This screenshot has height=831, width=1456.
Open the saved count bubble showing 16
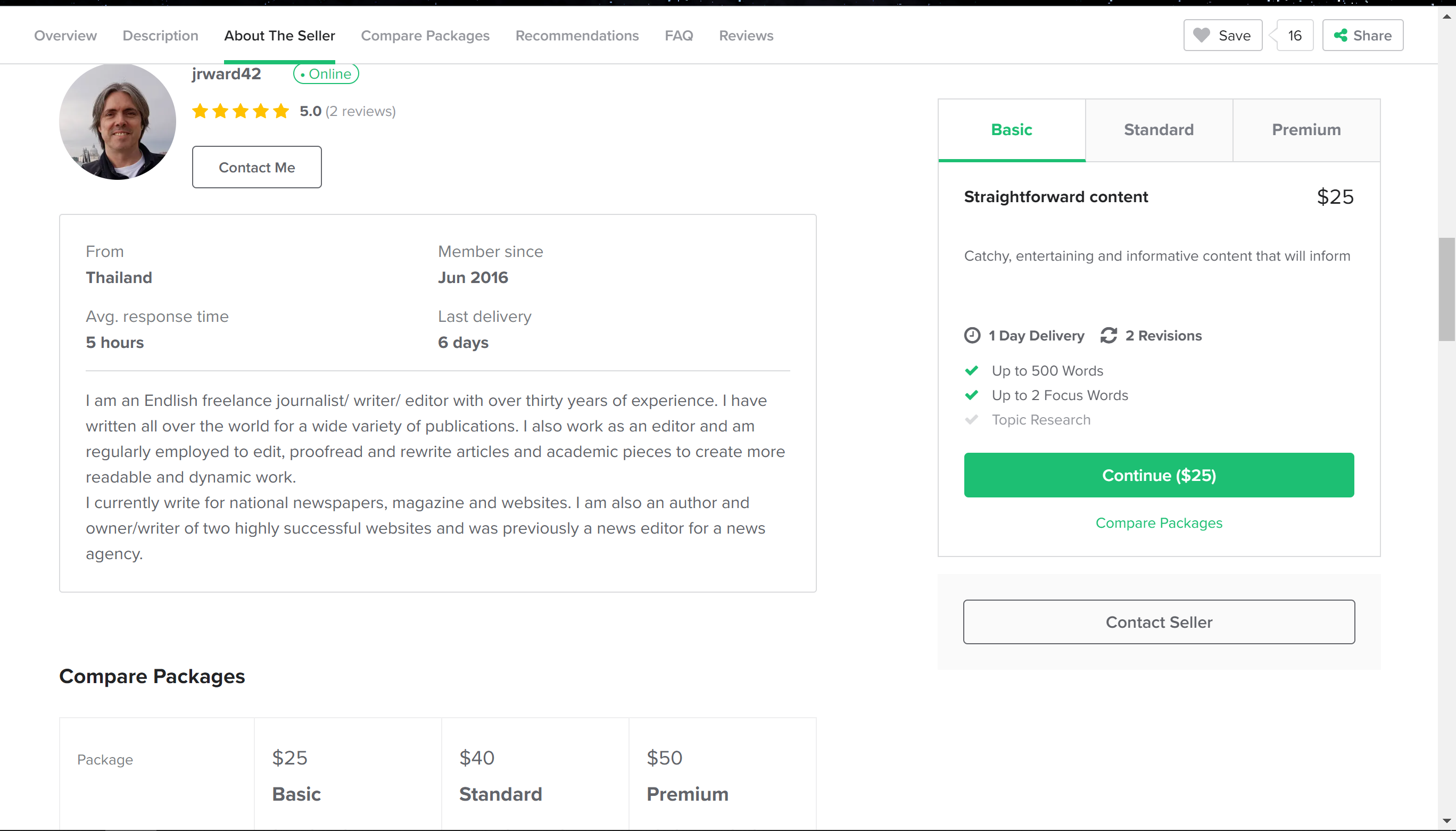[1294, 36]
